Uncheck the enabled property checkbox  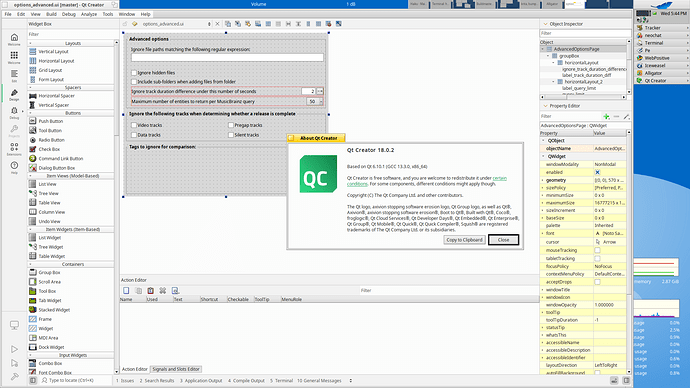pyautogui.click(x=597, y=172)
